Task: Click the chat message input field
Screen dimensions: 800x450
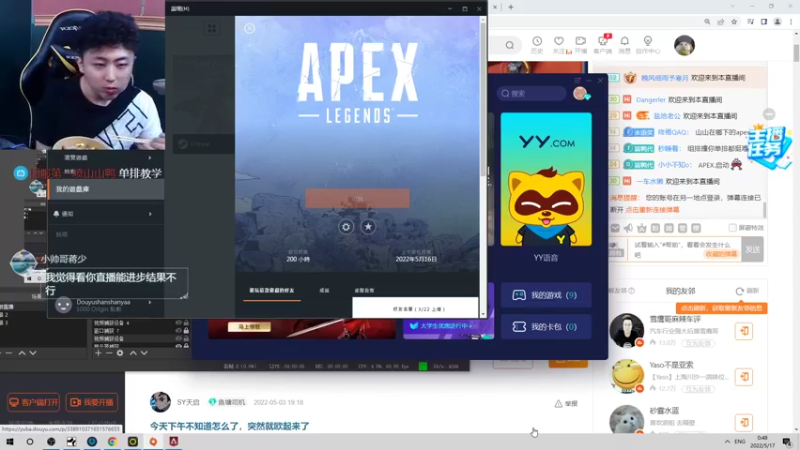Action: pyautogui.click(x=686, y=249)
